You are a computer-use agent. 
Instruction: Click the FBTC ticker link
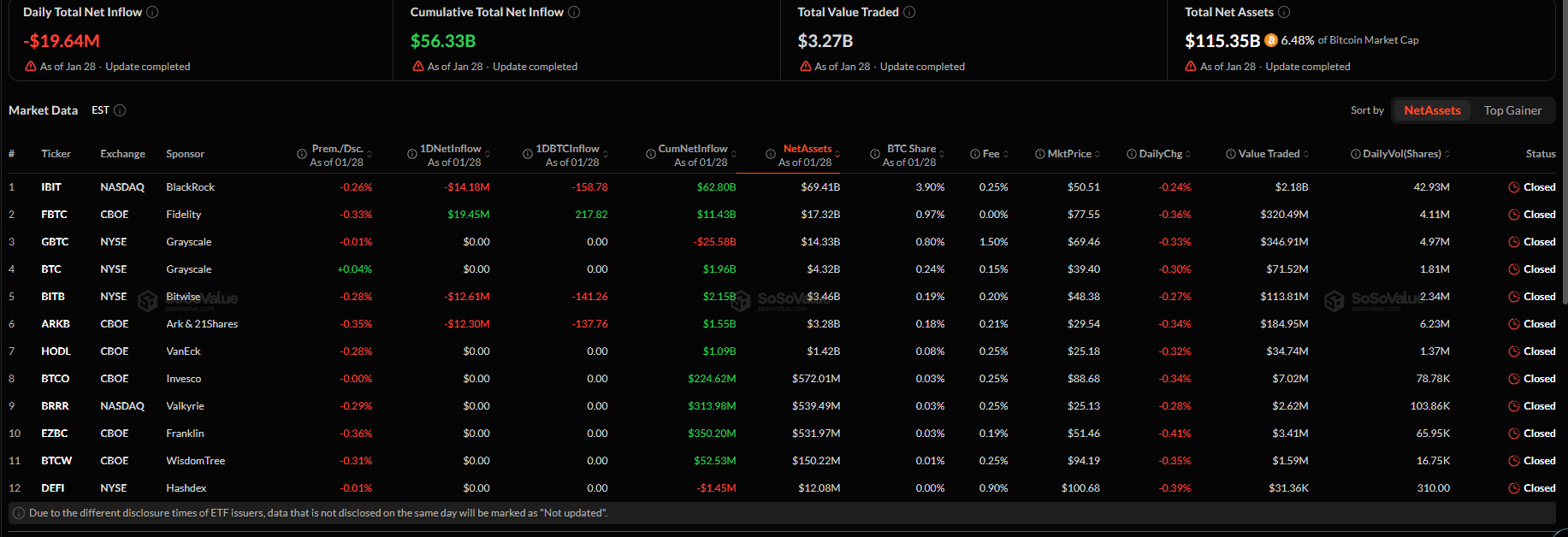[x=54, y=215]
